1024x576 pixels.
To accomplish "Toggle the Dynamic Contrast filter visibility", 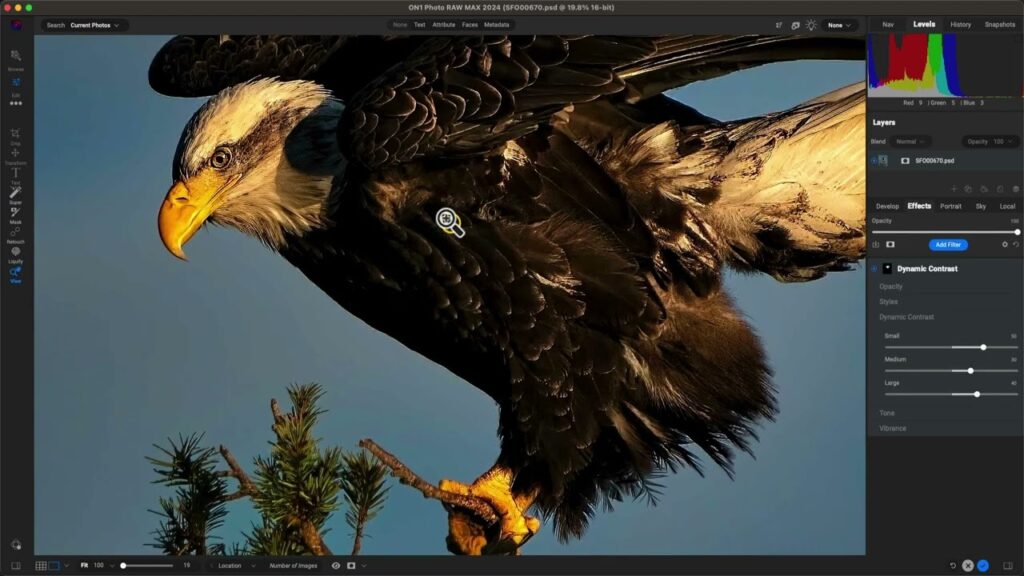I will click(874, 267).
